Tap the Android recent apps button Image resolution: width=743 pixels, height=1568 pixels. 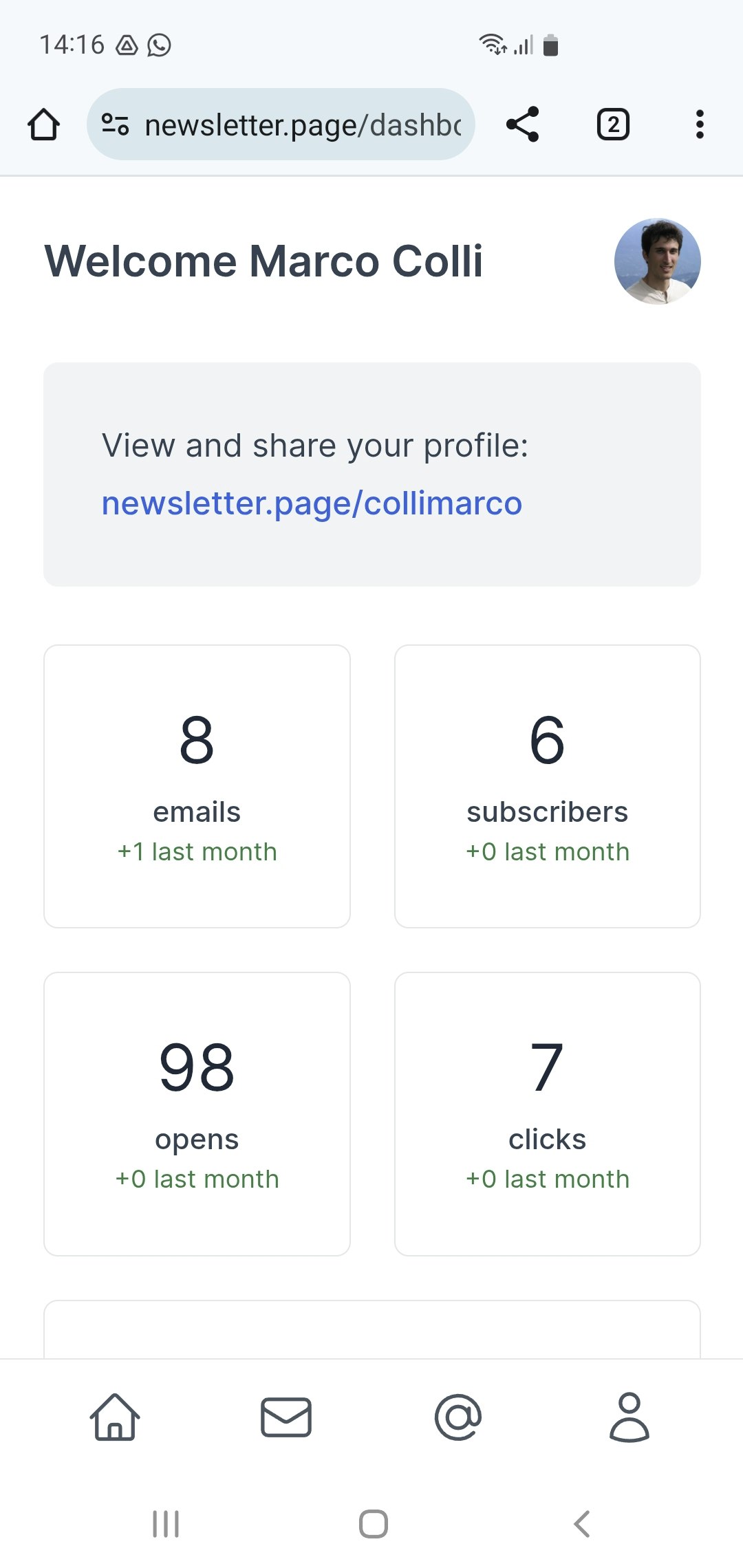coord(166,1524)
